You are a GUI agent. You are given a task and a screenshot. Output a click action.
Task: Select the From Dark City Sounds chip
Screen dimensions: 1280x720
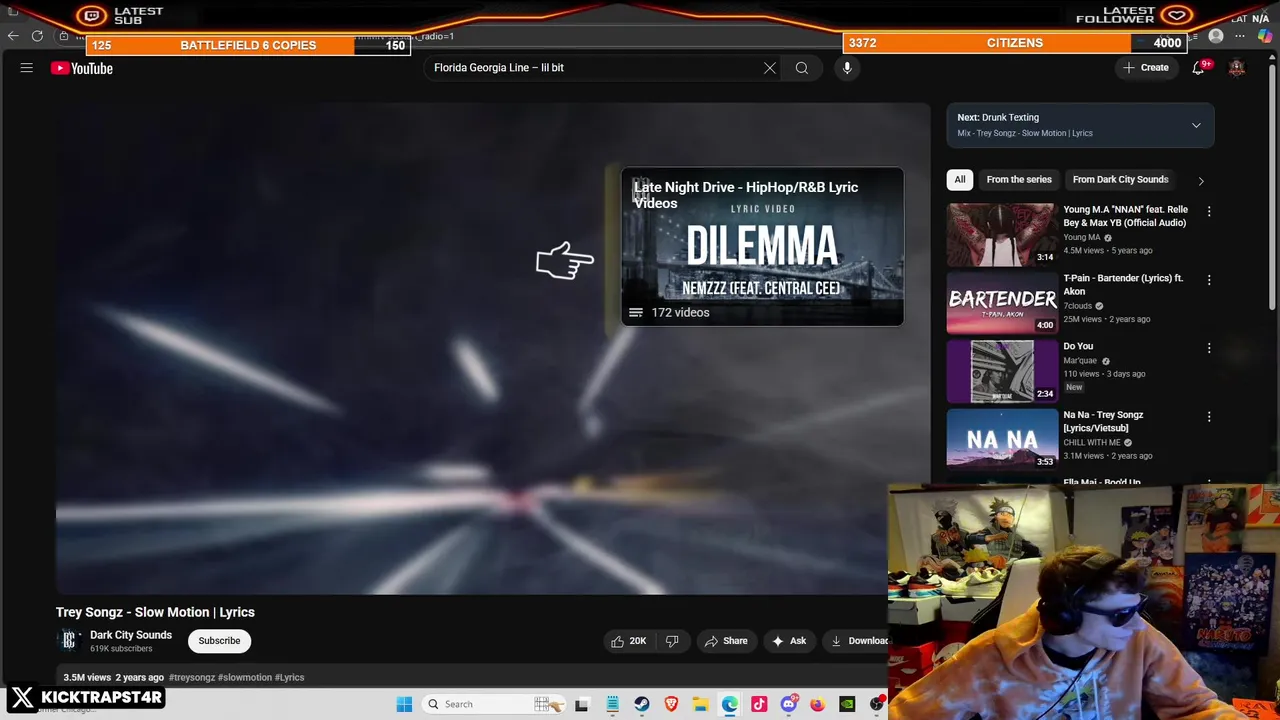1120,180
